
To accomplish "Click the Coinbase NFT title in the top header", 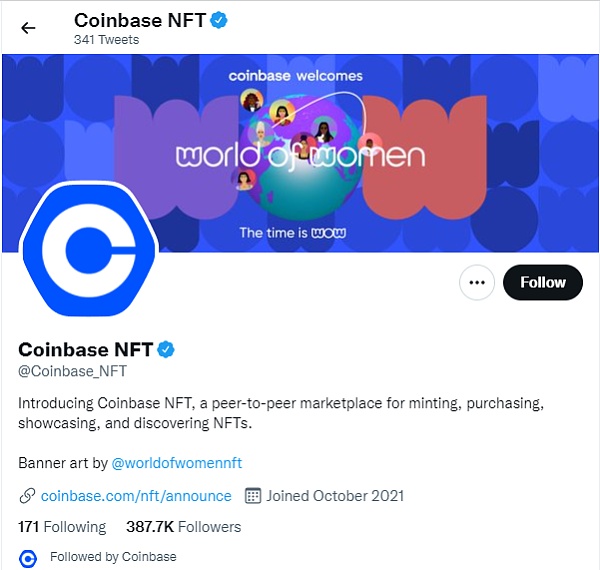I will click(138, 20).
